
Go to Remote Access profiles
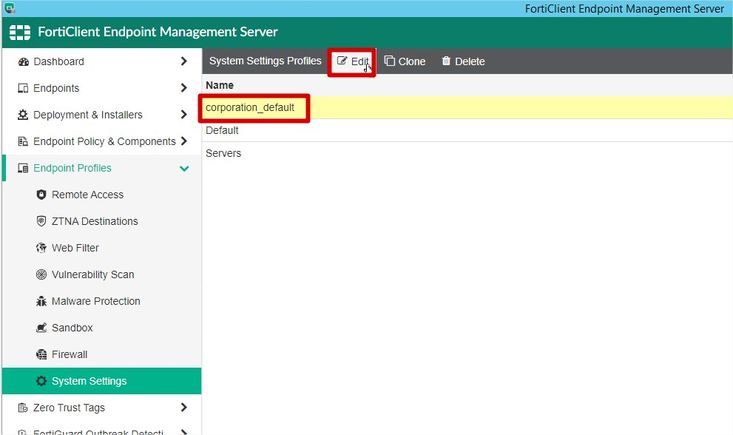87,195
